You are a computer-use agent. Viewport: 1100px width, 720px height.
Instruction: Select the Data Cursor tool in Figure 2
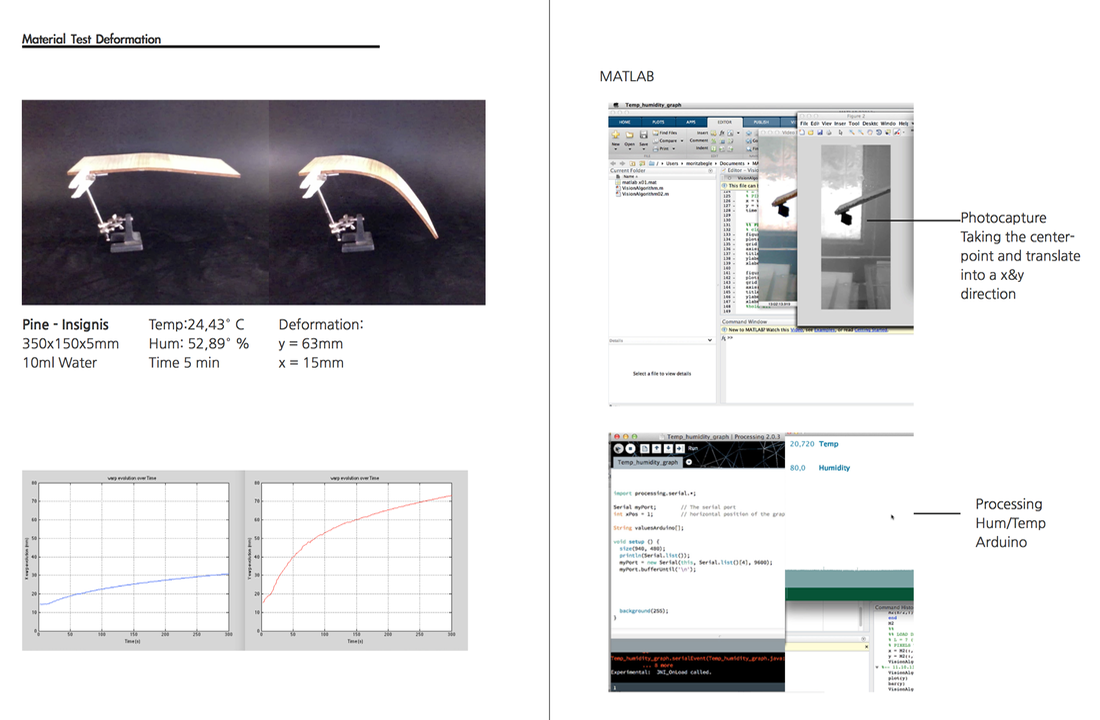(x=887, y=132)
